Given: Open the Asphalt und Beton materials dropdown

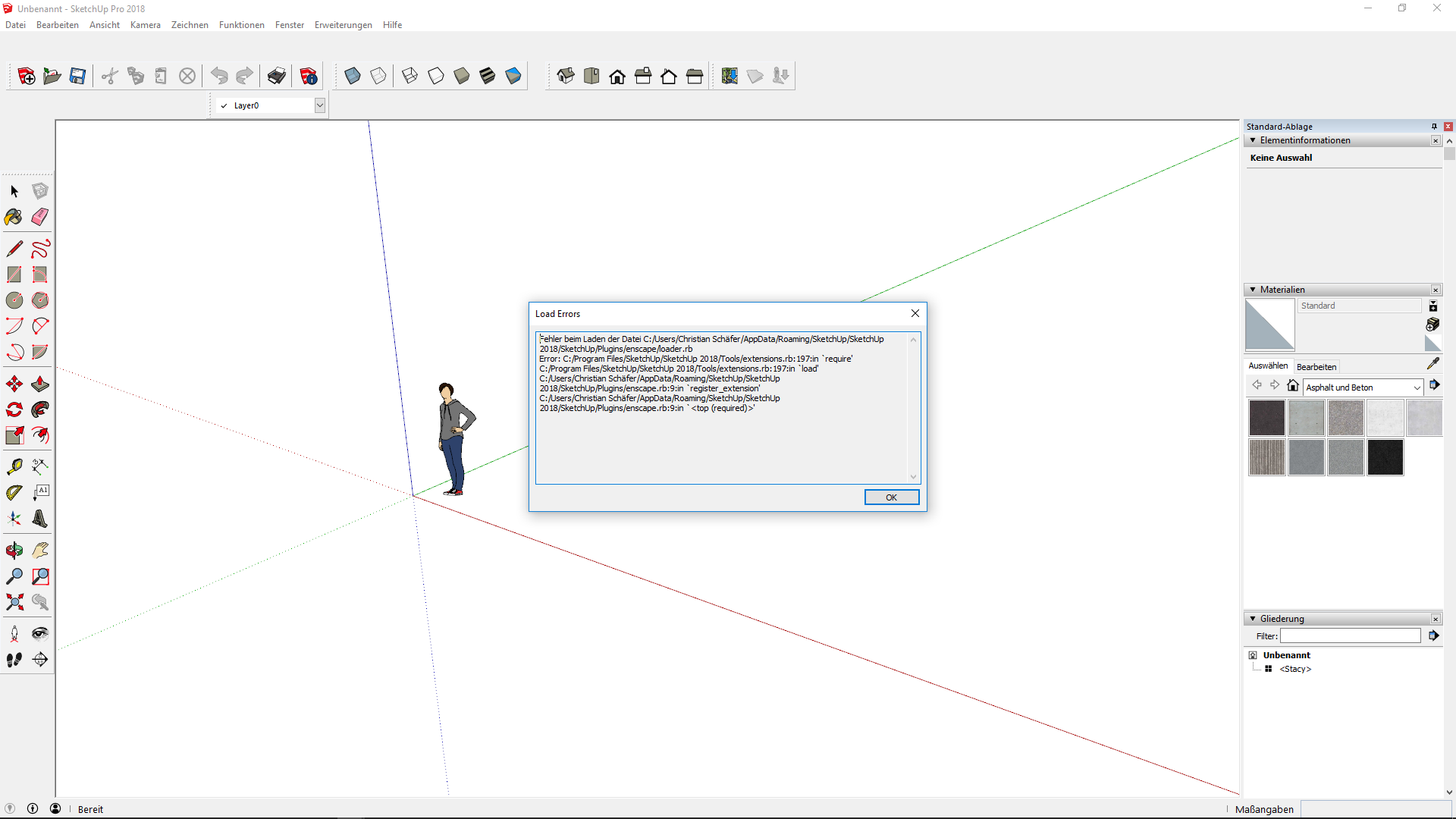Looking at the screenshot, I should [1417, 388].
